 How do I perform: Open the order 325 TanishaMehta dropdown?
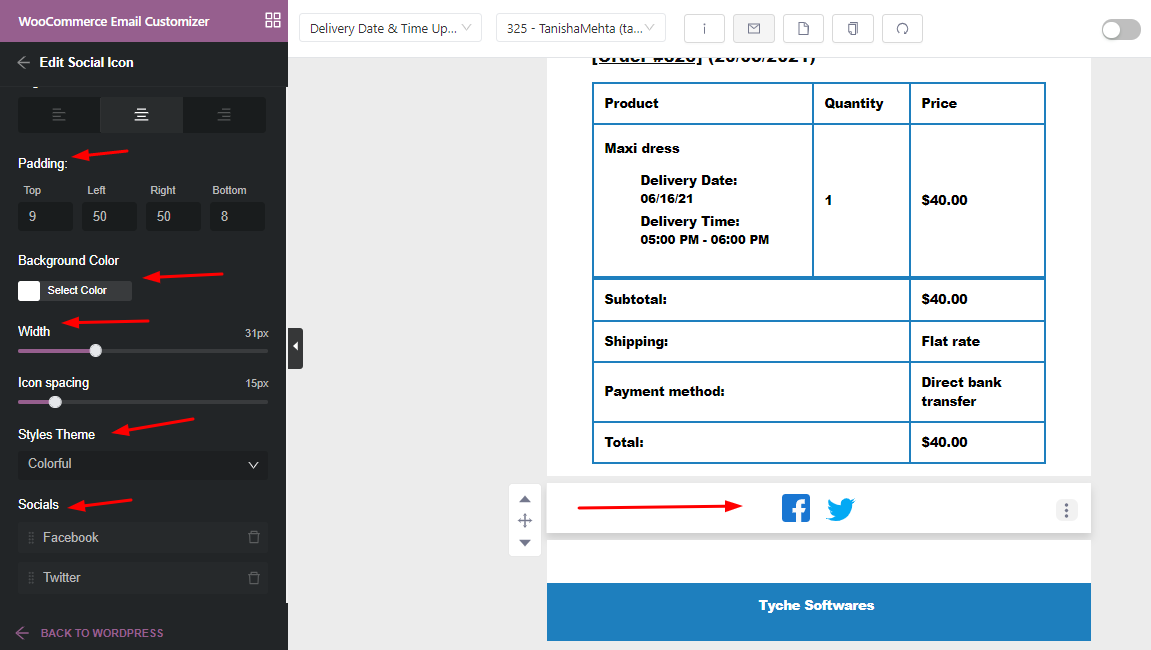581,28
